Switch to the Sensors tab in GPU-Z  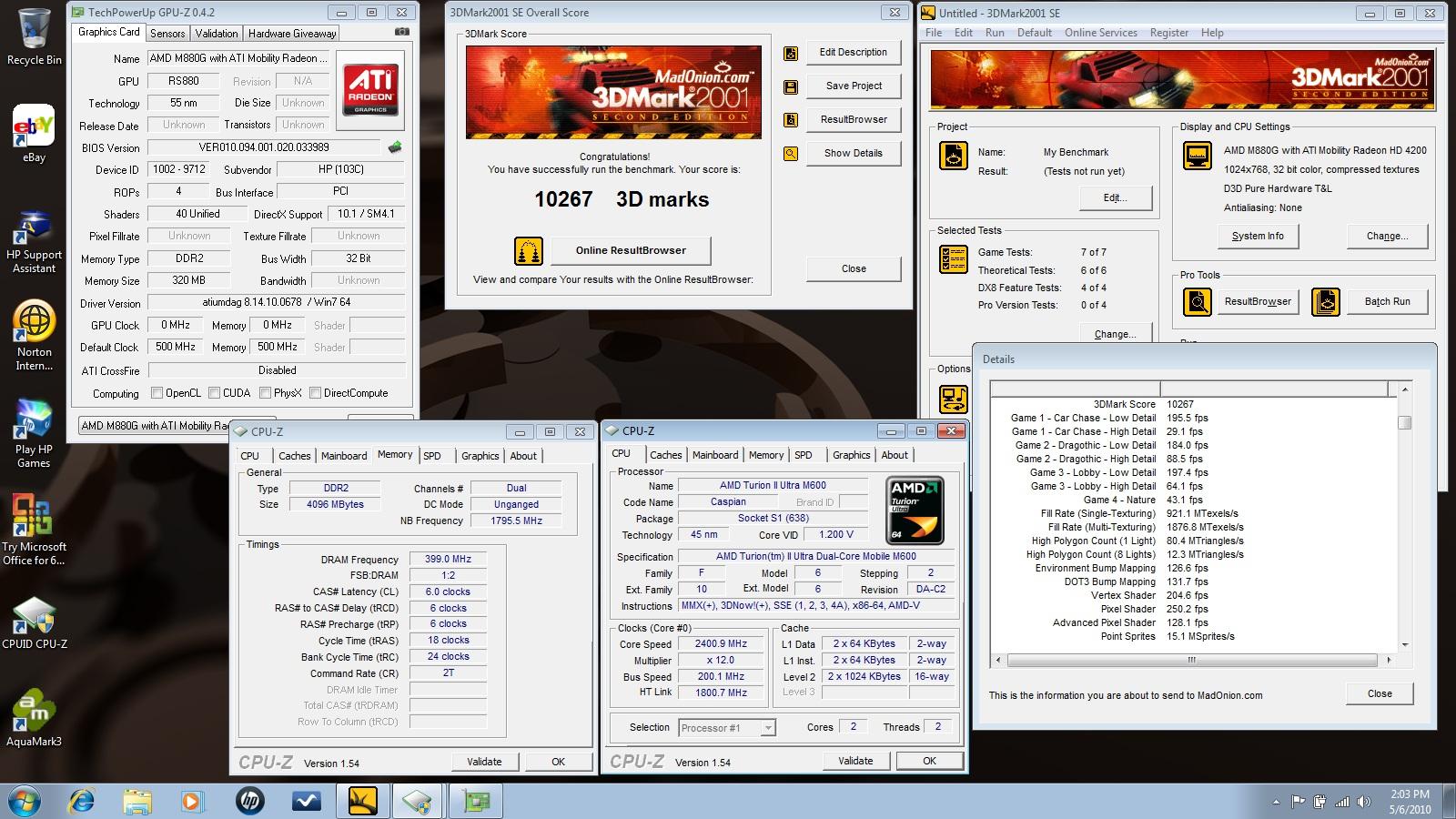[167, 34]
